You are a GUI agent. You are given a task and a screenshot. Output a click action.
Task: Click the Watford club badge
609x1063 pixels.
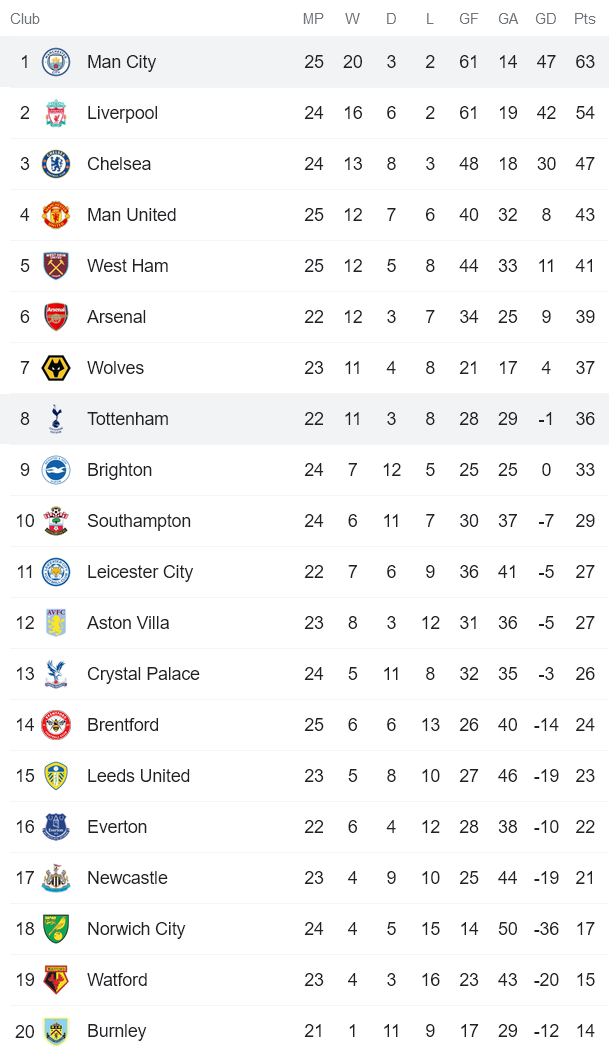click(x=56, y=980)
